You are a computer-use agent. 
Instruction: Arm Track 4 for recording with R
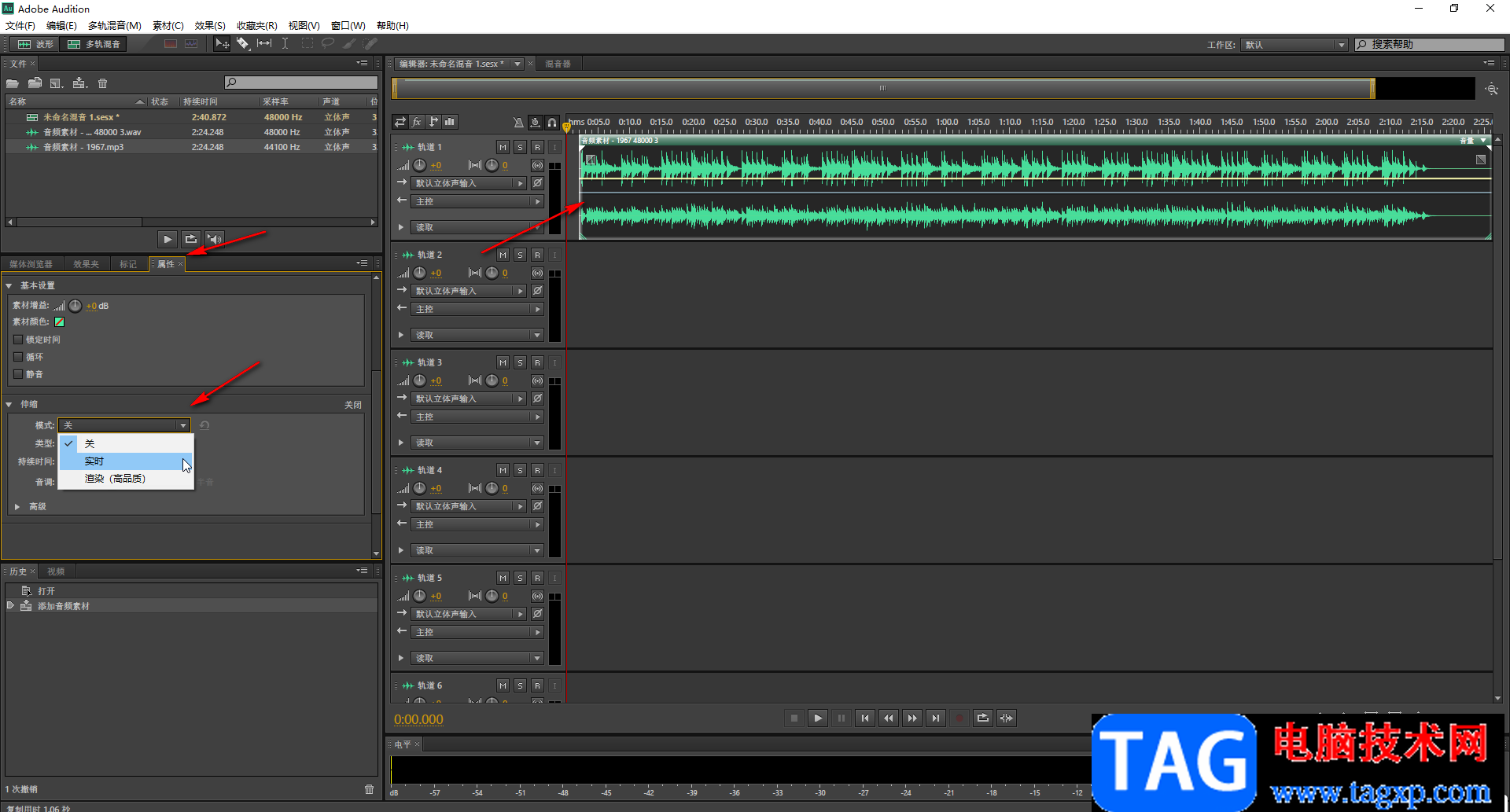pyautogui.click(x=537, y=470)
